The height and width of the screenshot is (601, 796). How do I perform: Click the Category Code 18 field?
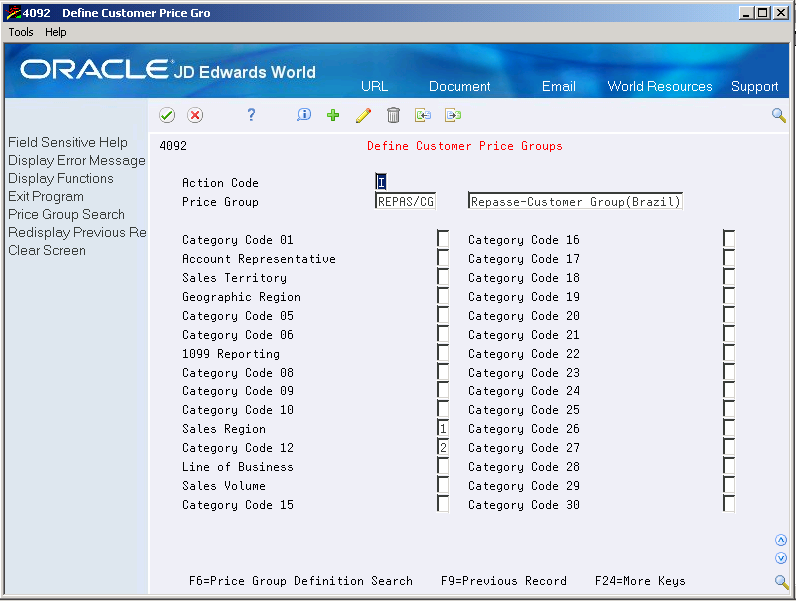coord(728,277)
